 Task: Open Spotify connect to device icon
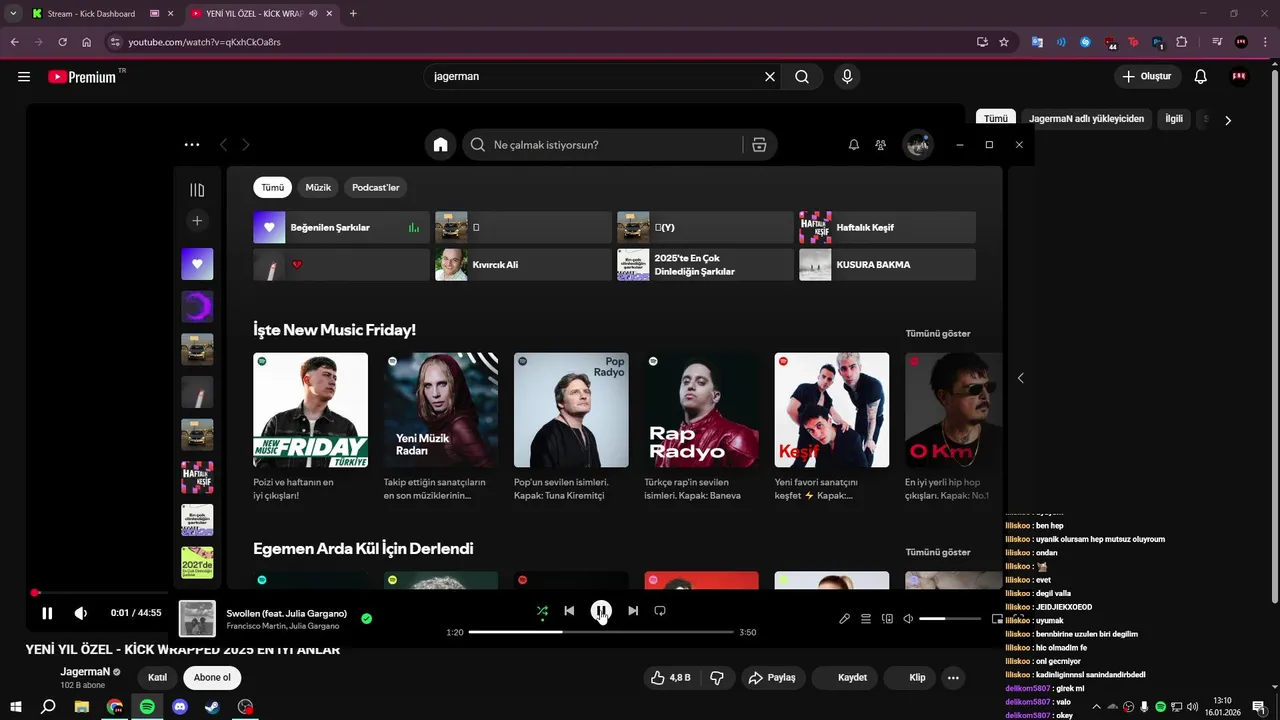887,619
